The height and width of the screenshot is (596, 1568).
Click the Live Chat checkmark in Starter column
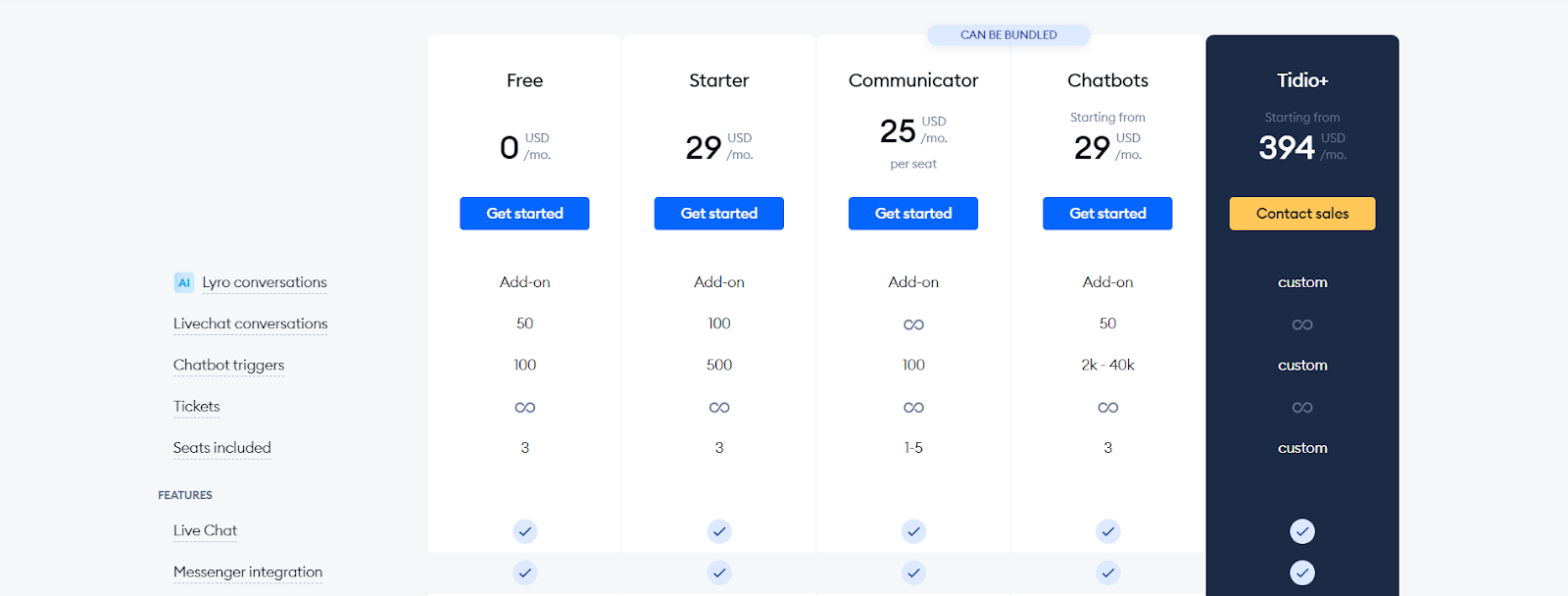[719, 531]
